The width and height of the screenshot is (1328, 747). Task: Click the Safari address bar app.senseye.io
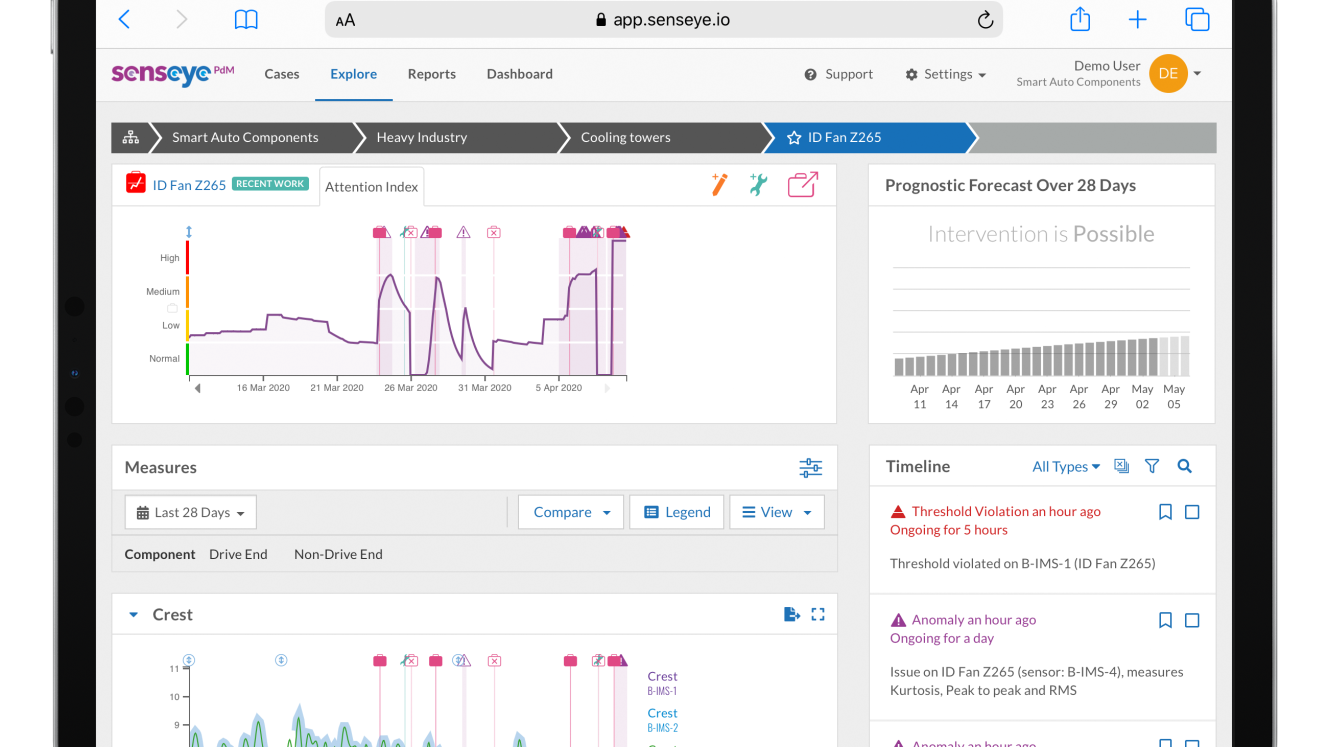(664, 20)
